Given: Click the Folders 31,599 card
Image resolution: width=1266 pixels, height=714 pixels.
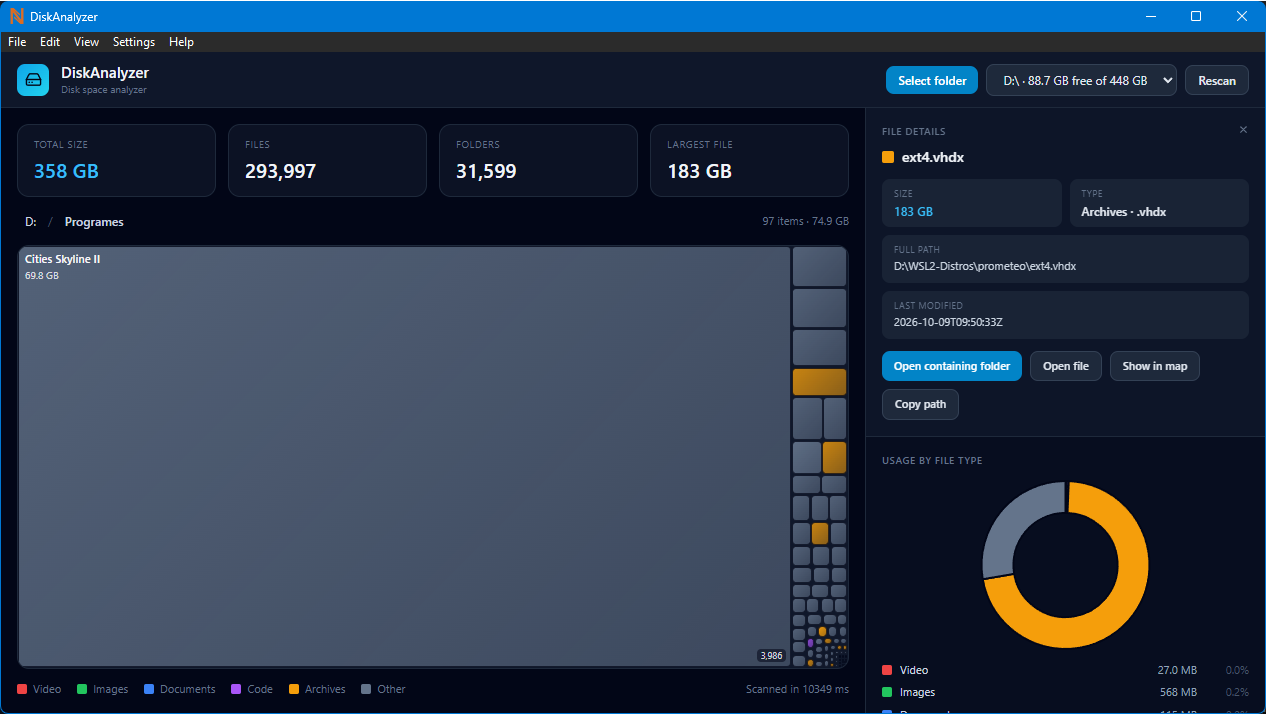Looking at the screenshot, I should pyautogui.click(x=538, y=160).
